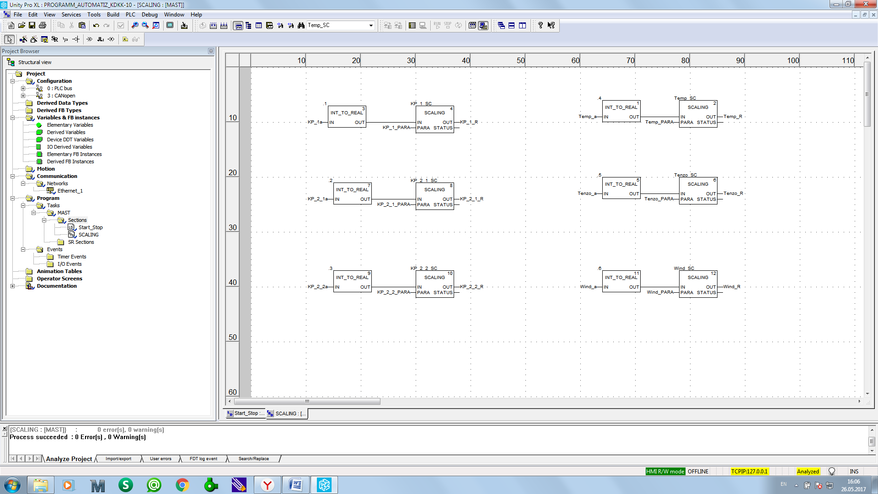Click the Elementary Variables green icon
The height and width of the screenshot is (494, 878).
click(x=39, y=125)
